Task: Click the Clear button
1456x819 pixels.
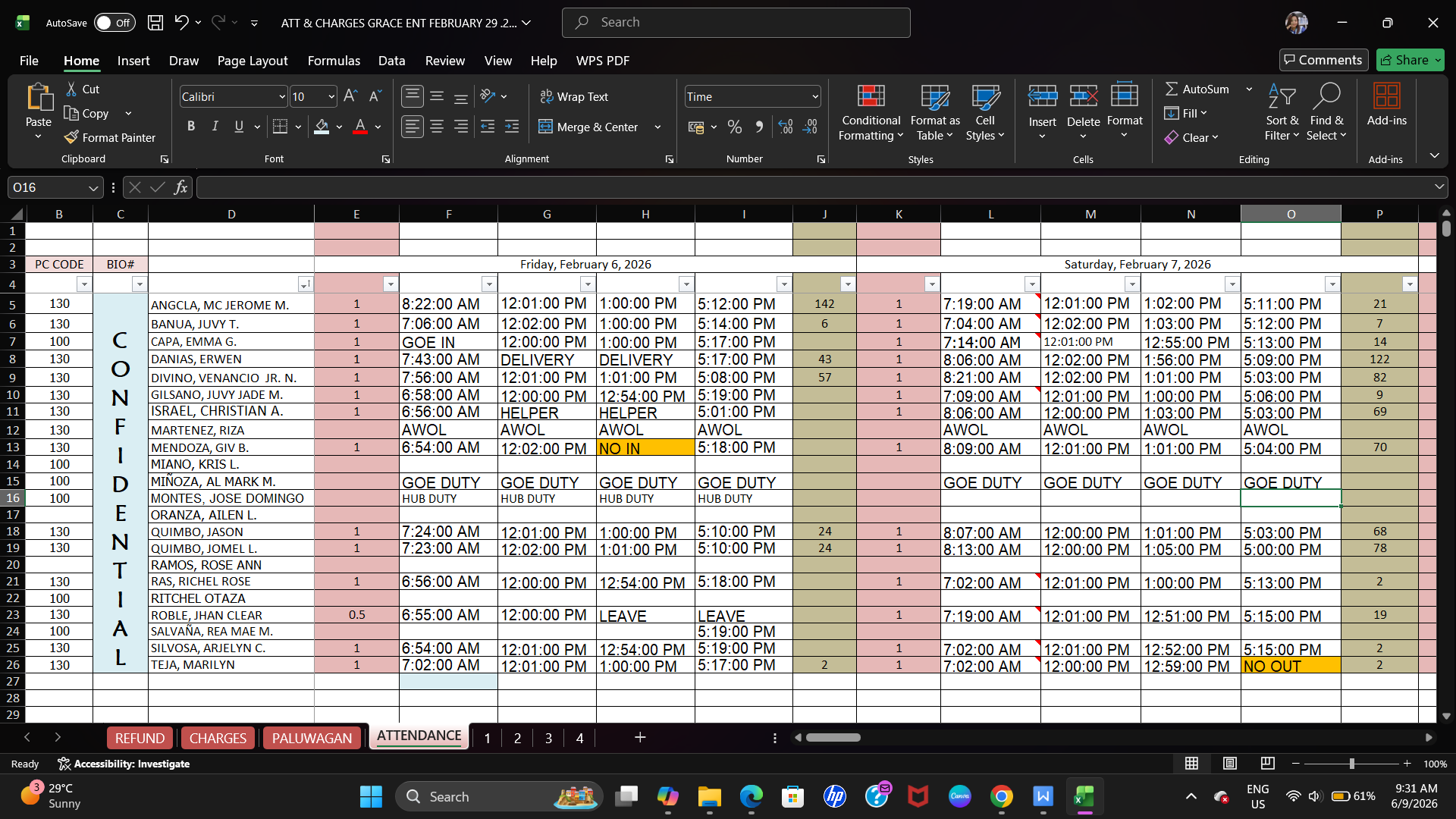Action: [1191, 137]
